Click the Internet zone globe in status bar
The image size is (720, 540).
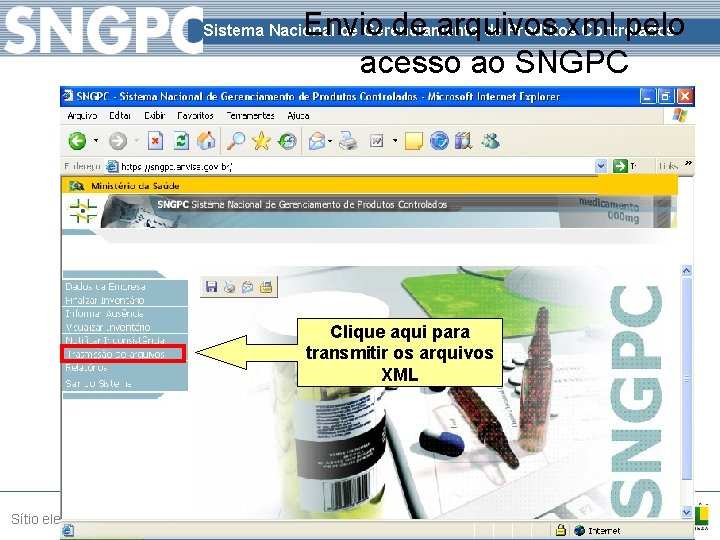pyautogui.click(x=579, y=530)
